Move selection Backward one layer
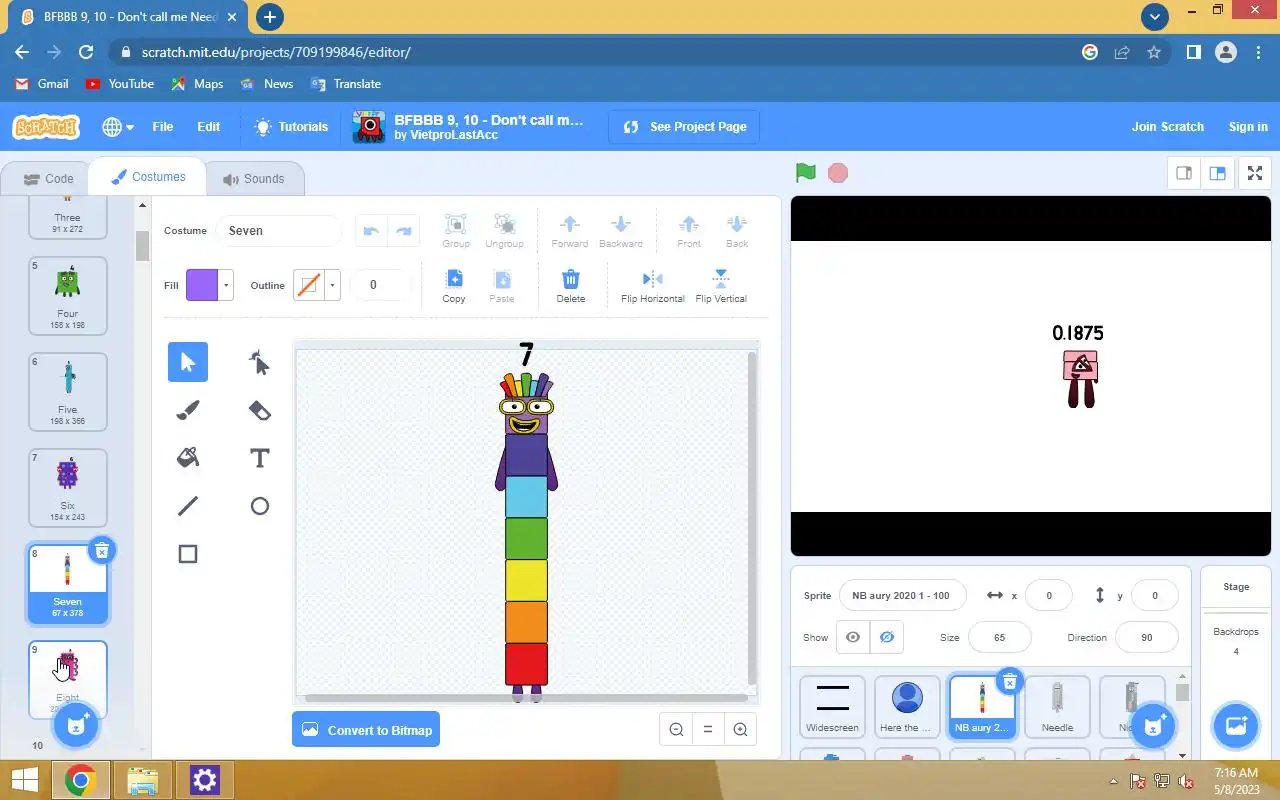 click(x=621, y=230)
